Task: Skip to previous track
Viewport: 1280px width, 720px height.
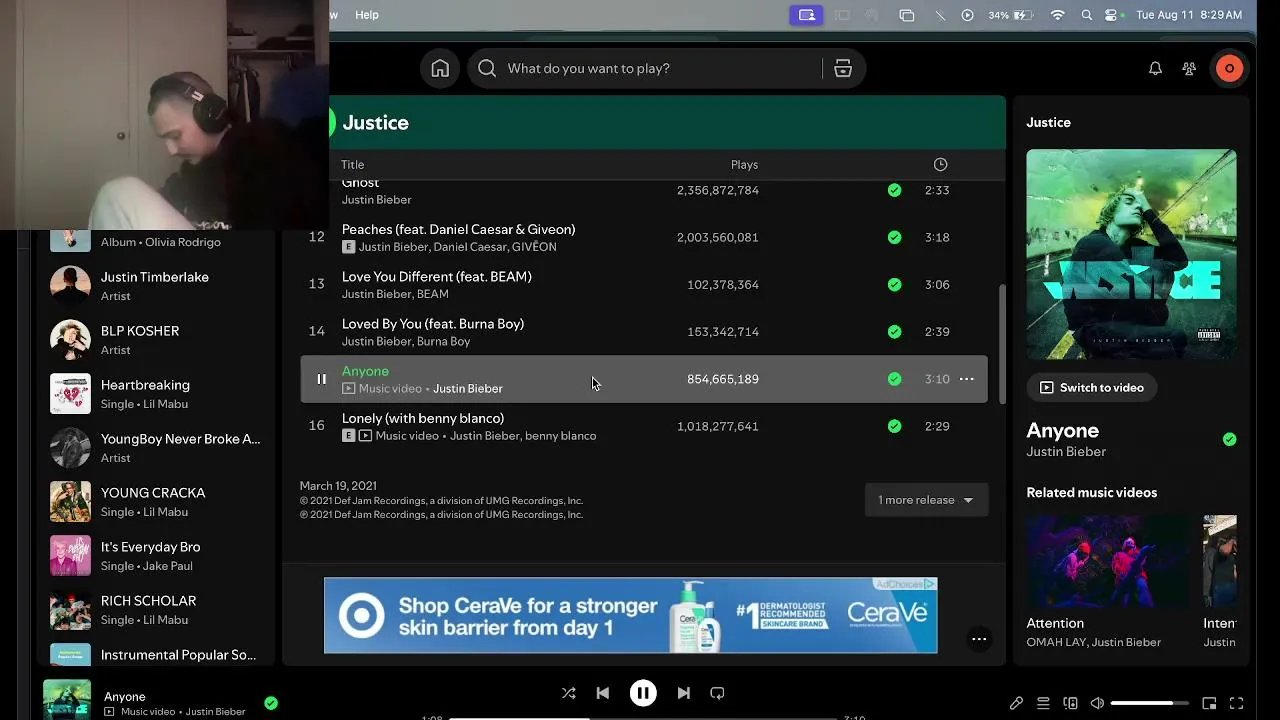Action: (602, 693)
